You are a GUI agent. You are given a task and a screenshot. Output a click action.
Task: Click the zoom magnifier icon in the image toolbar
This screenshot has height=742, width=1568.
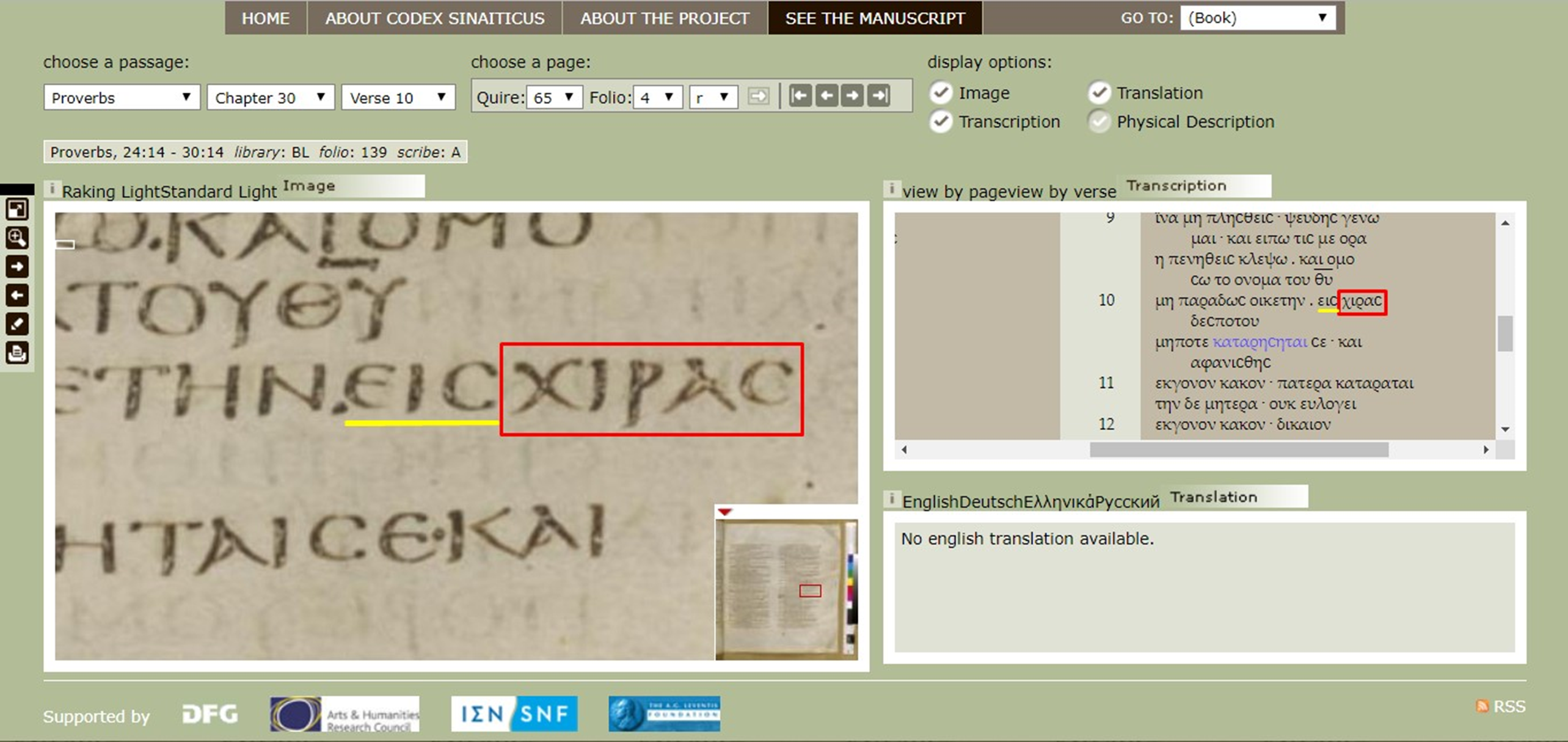coord(17,238)
